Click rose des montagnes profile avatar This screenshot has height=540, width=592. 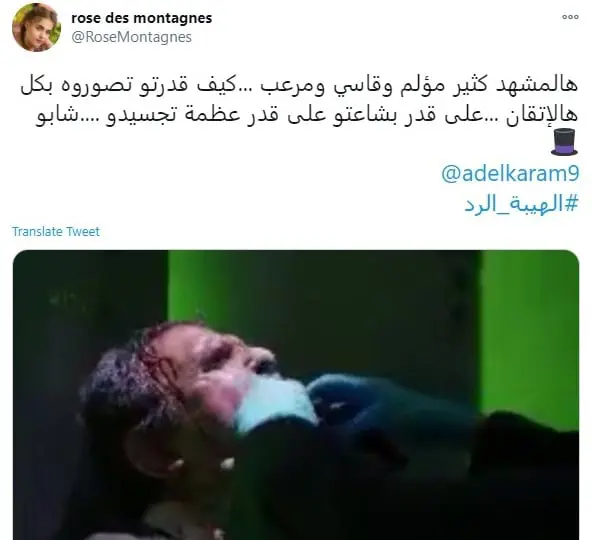(36, 28)
